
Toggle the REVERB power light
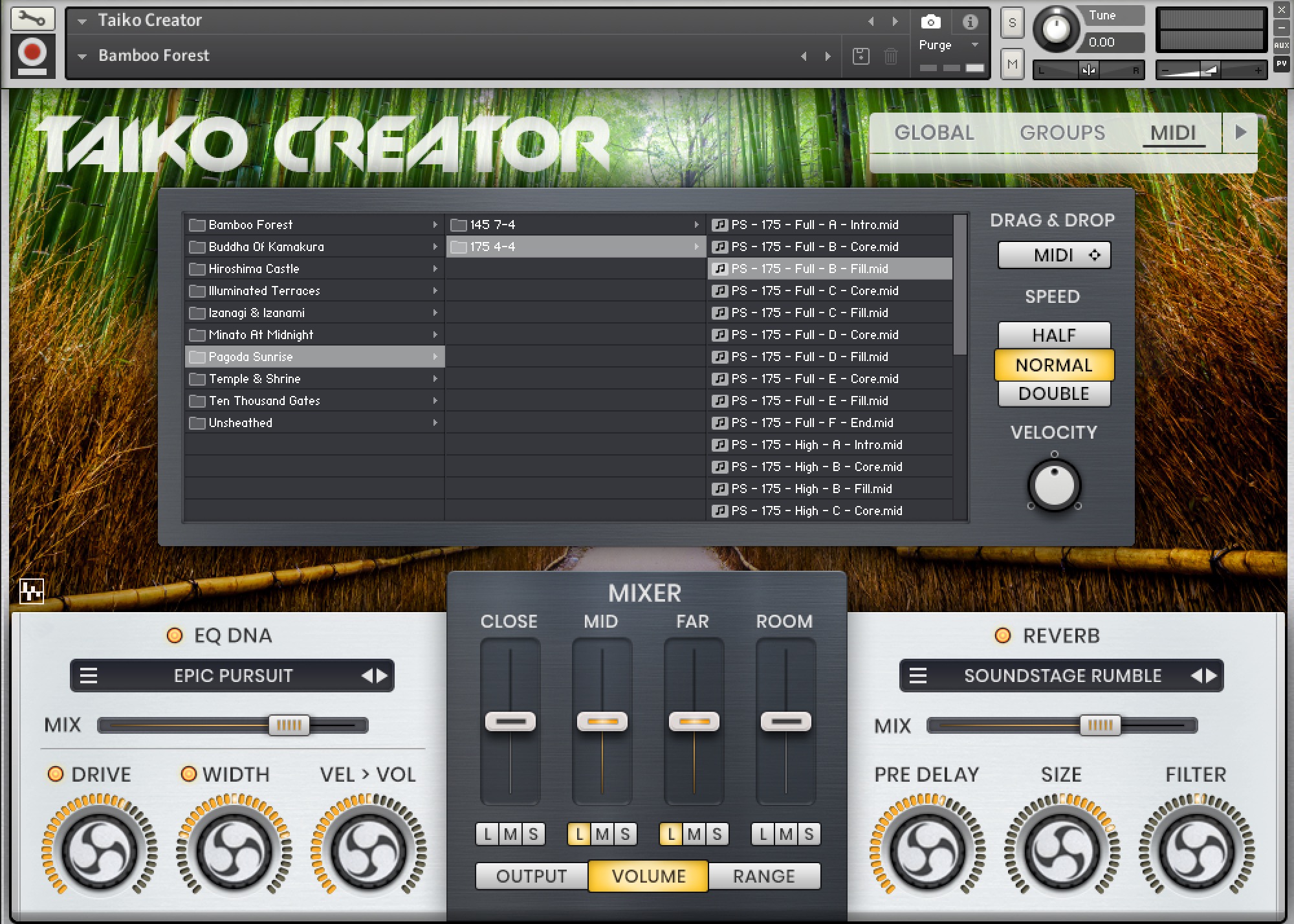(1003, 635)
